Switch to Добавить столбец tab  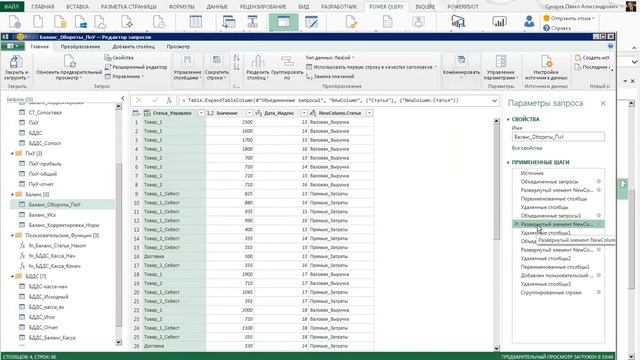click(133, 47)
